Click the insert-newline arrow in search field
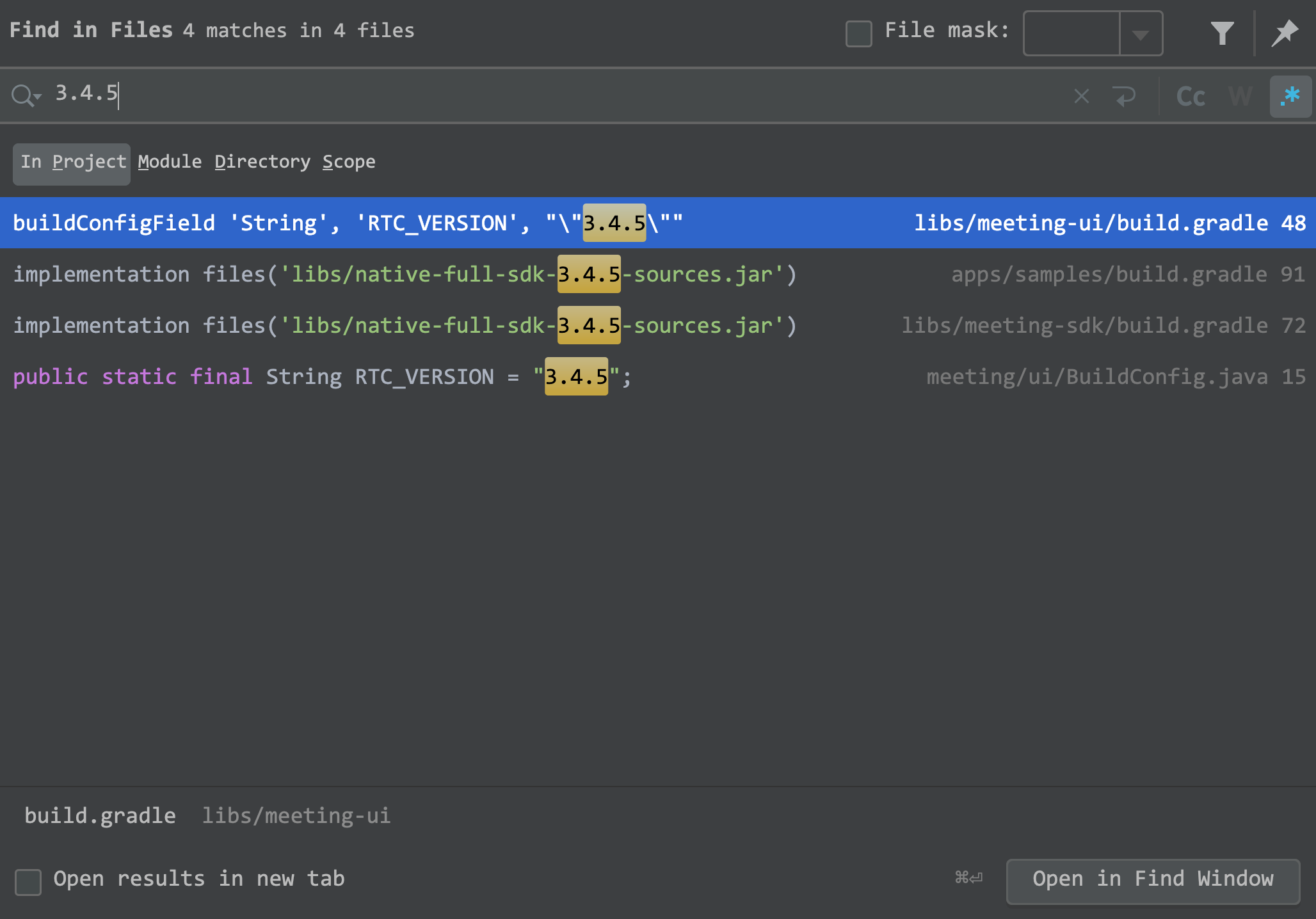This screenshot has width=1316, height=919. [1125, 96]
